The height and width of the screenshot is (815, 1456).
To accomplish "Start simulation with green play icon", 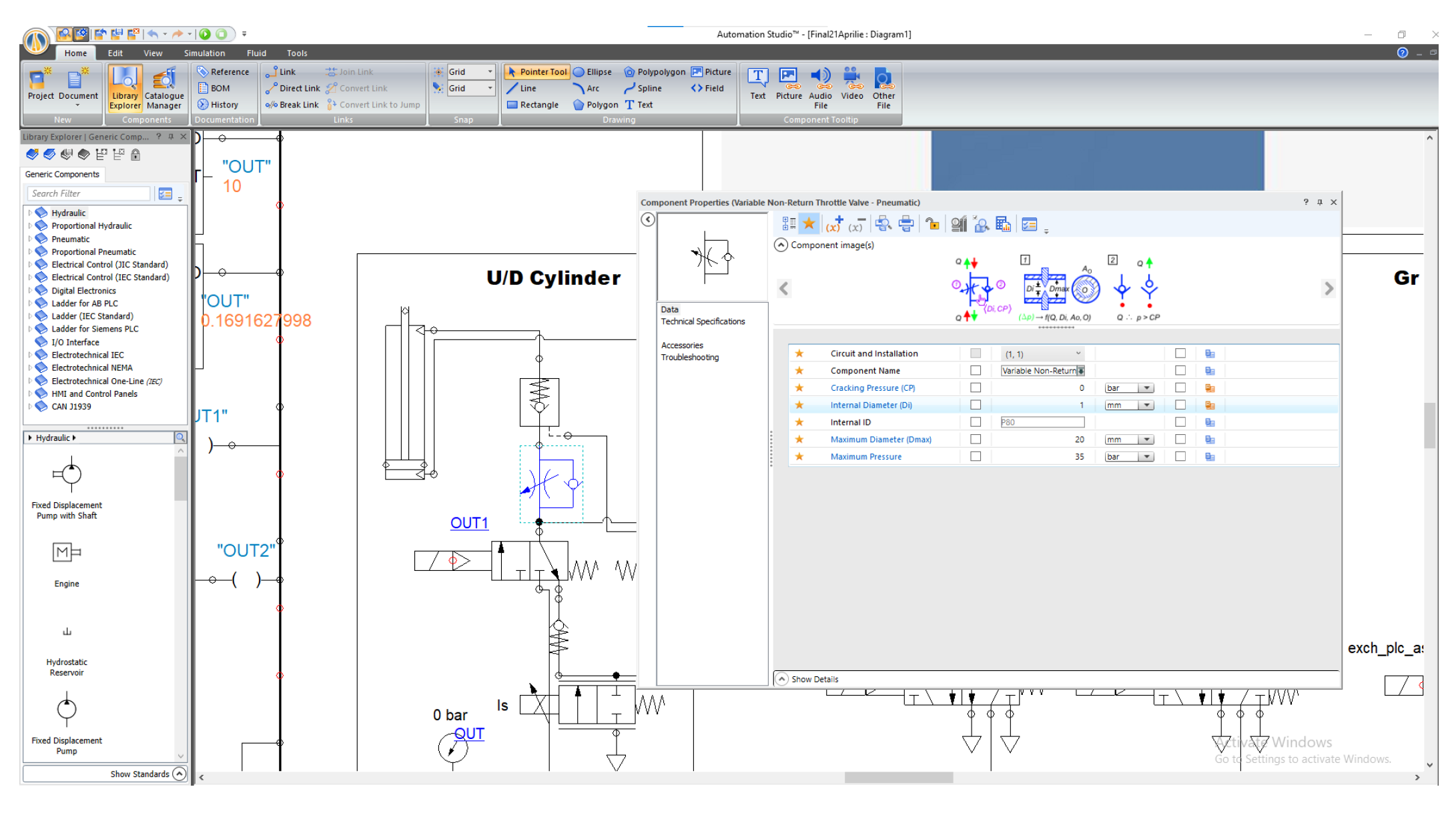I will (x=205, y=34).
